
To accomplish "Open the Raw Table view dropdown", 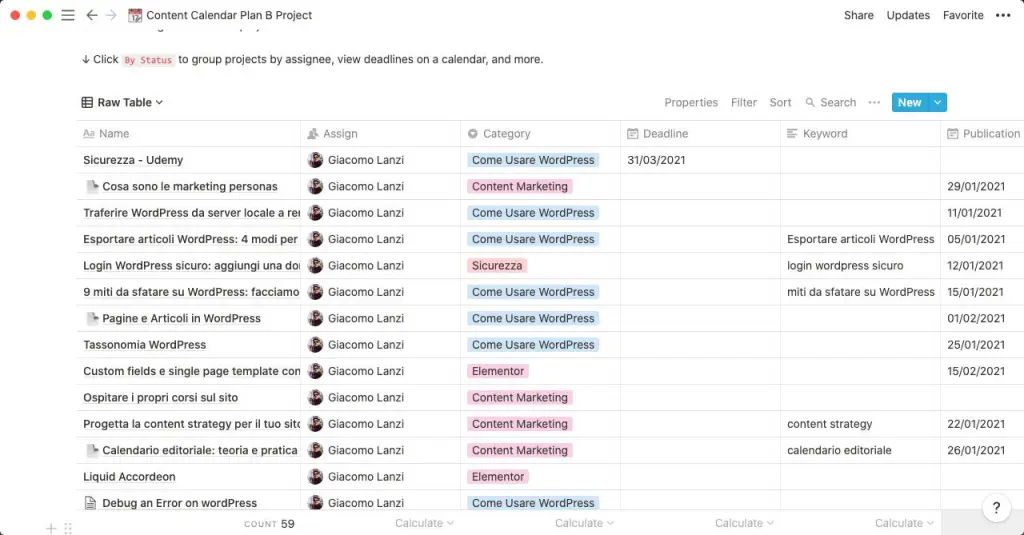I will 122,103.
